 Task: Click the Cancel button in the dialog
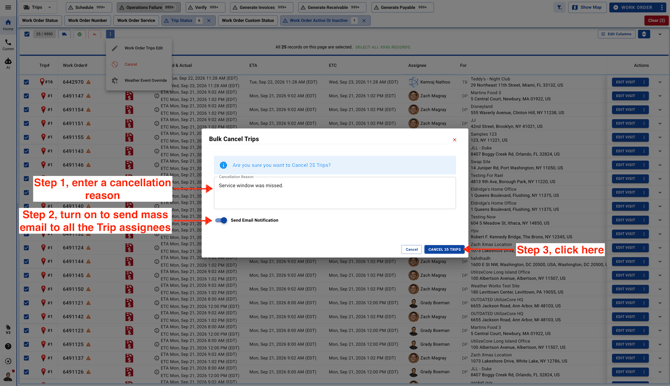click(411, 249)
